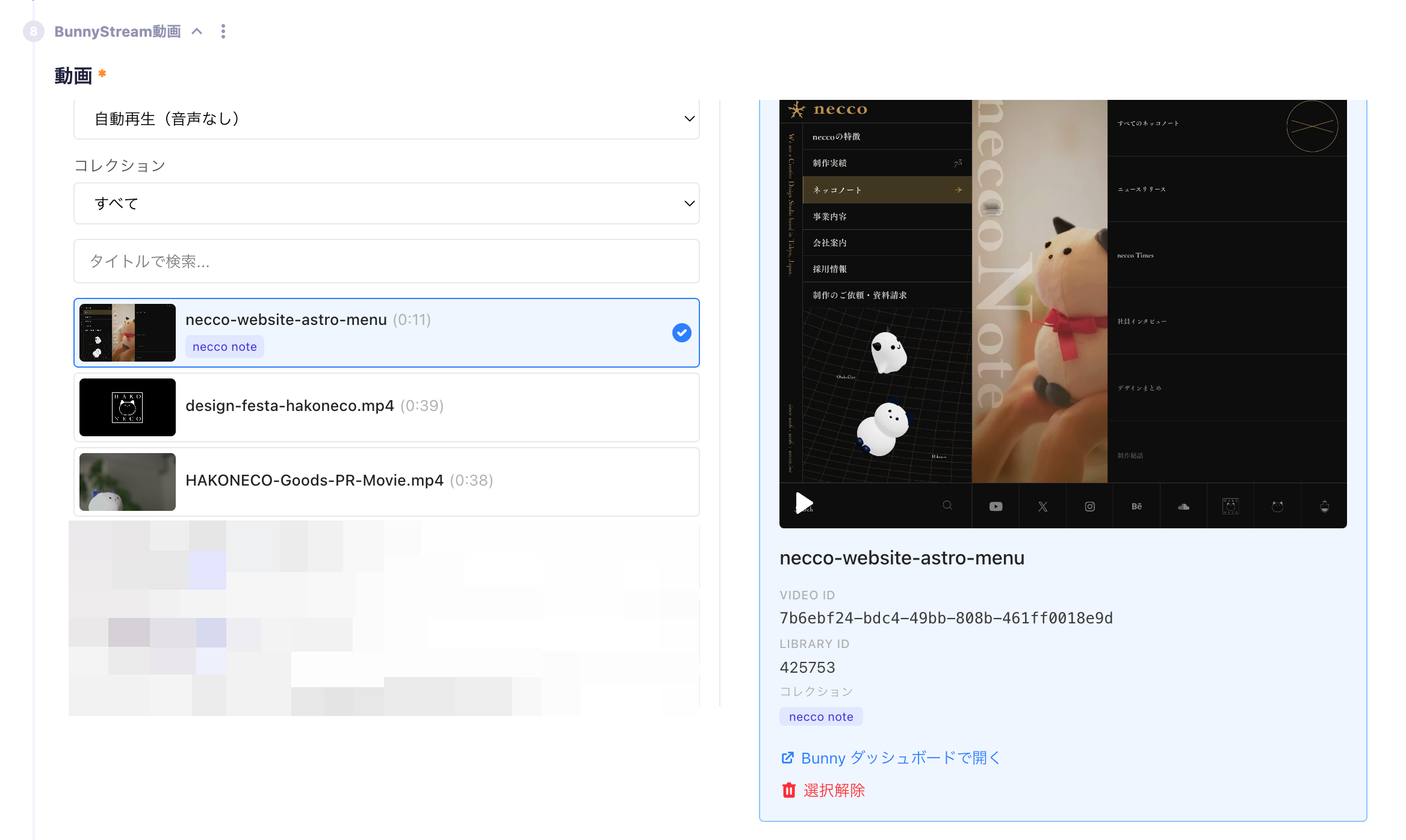Click the HAKONECO-Goods-PR-Movie thumbnail
1406x840 pixels.
coord(128,482)
